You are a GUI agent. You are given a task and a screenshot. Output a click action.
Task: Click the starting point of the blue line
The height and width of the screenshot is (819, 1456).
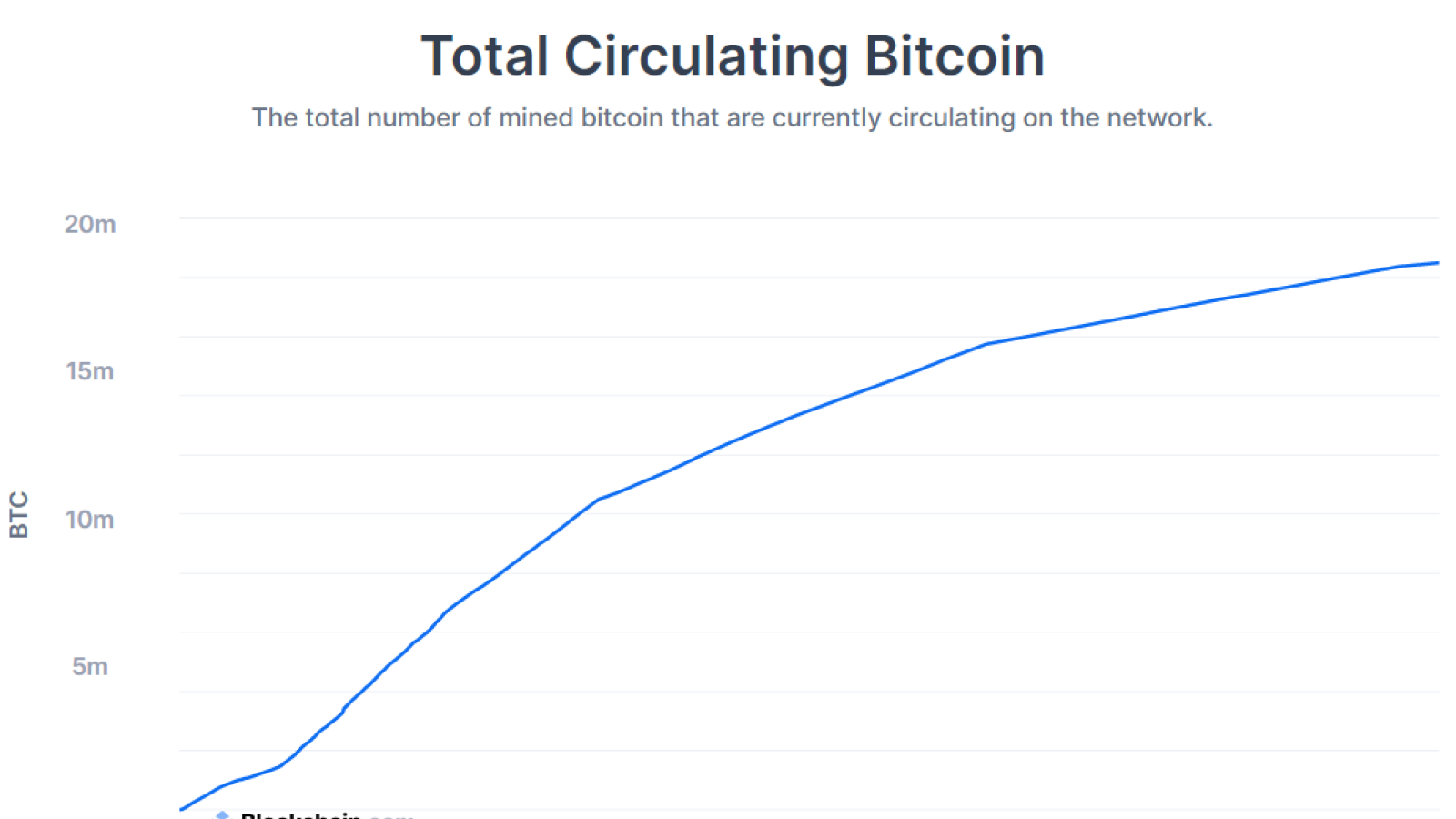pos(181,808)
